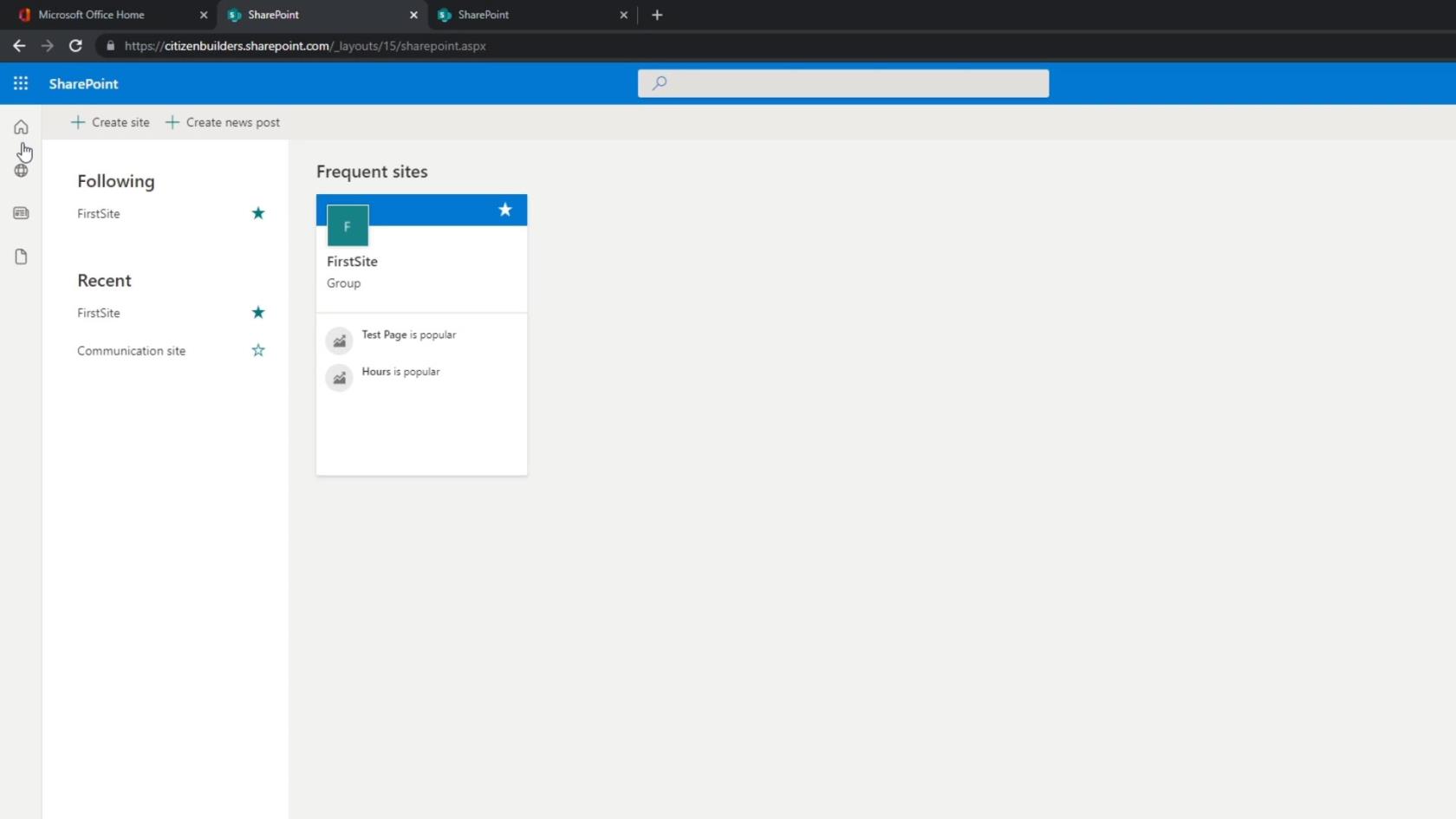This screenshot has height=819, width=1456.
Task: Toggle star for FirstSite under Recent
Action: [258, 313]
